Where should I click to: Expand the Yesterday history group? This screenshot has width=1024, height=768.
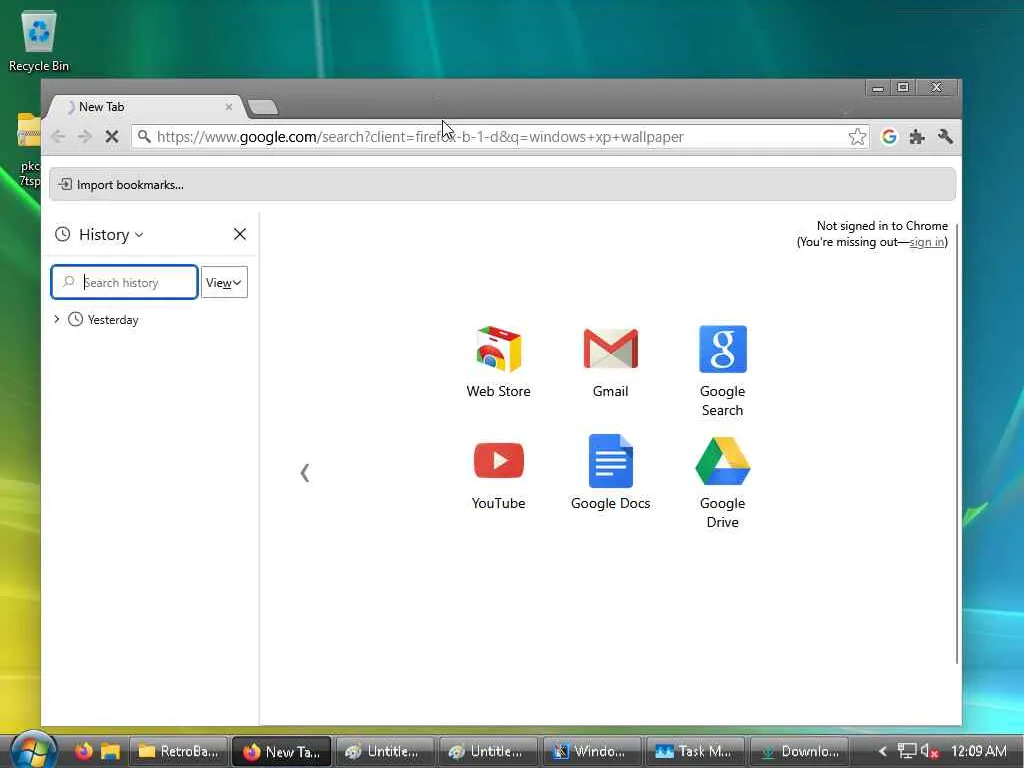pyautogui.click(x=57, y=319)
